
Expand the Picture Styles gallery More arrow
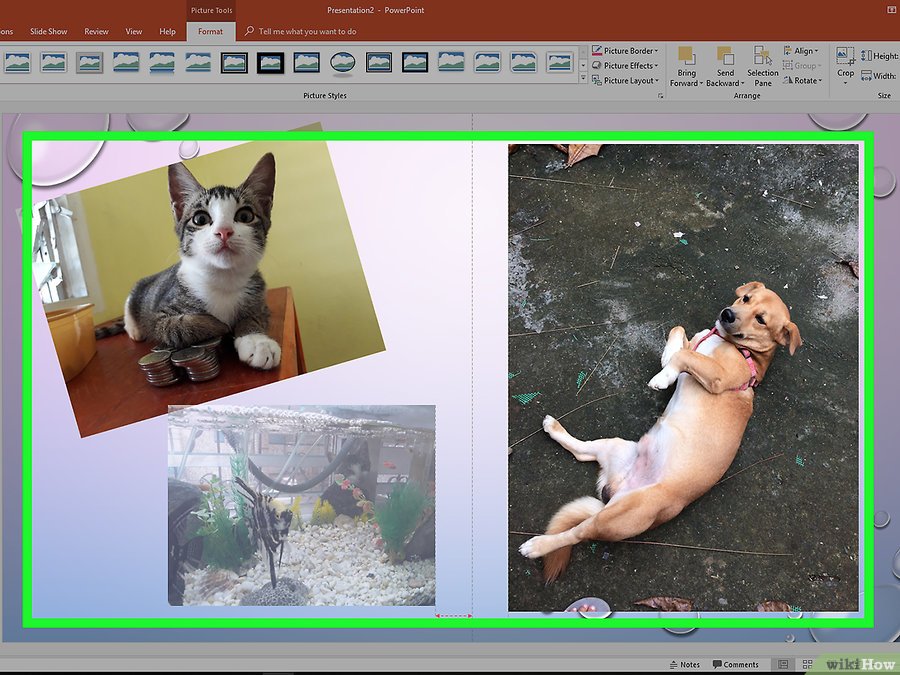583,75
